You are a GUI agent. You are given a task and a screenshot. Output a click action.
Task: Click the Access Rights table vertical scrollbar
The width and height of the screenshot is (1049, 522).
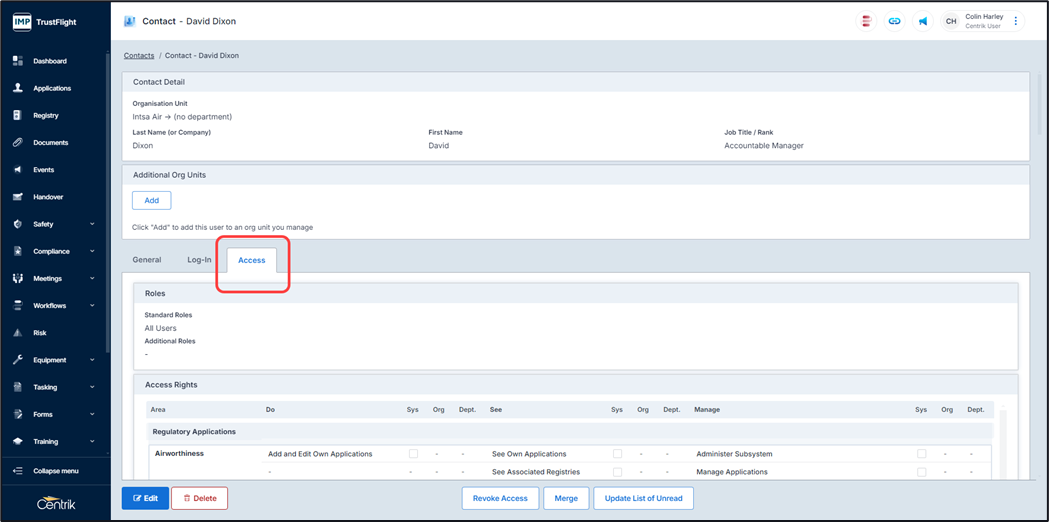coord(1003,440)
